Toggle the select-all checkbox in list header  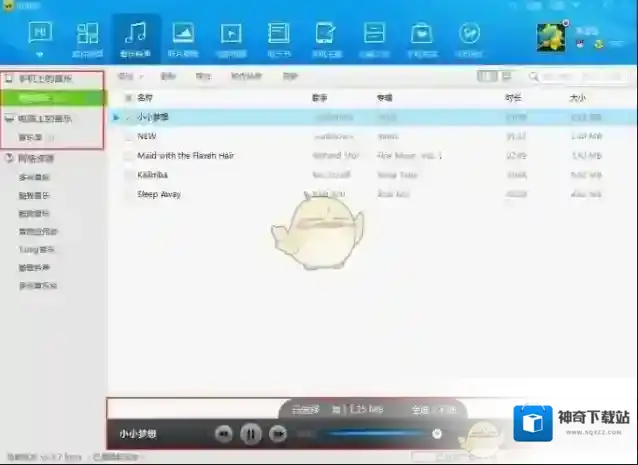pyautogui.click(x=128, y=98)
